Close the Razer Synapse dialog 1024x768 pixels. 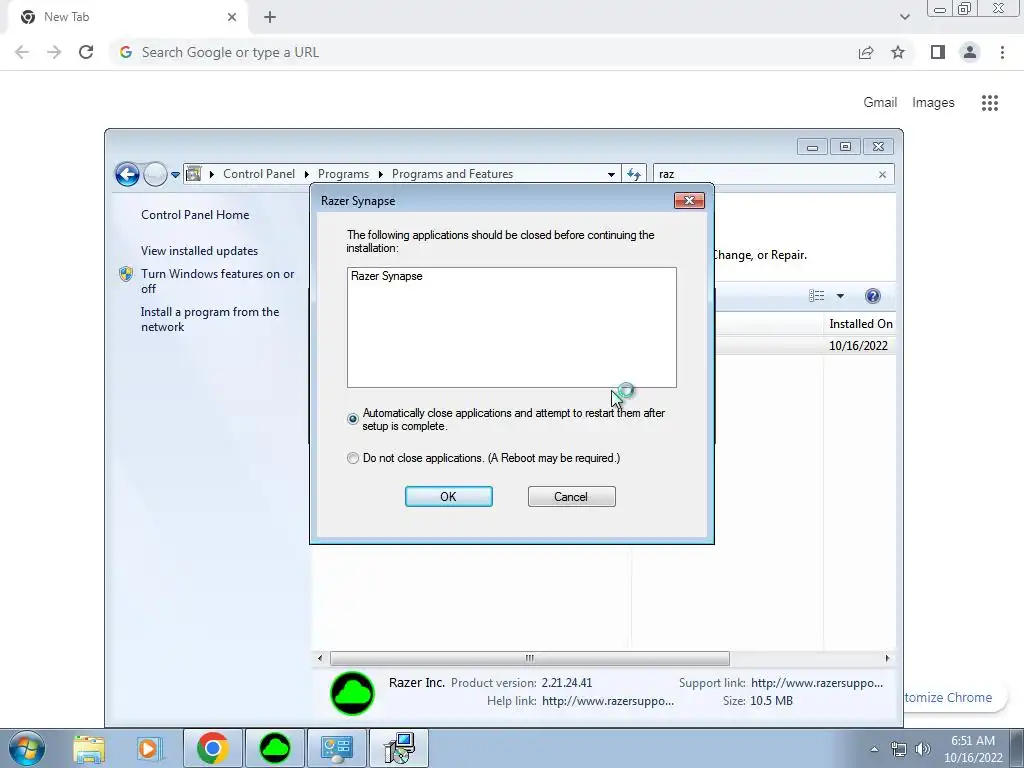point(689,200)
